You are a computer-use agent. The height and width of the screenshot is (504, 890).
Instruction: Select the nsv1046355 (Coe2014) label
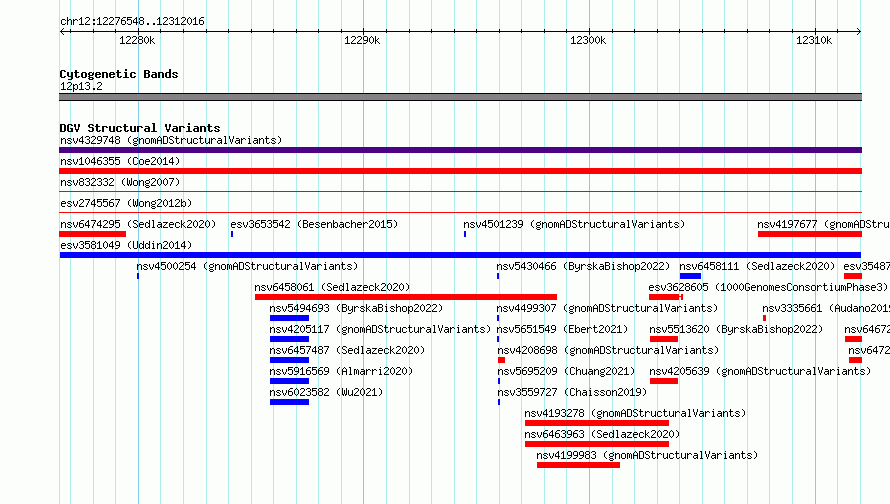pos(120,161)
